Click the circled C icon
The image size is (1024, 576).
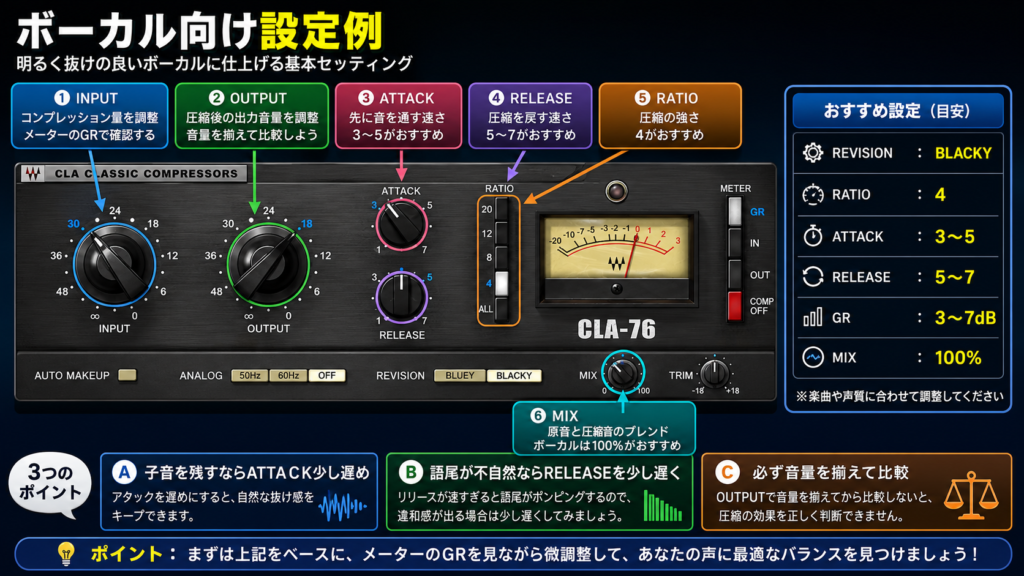pyautogui.click(x=727, y=472)
